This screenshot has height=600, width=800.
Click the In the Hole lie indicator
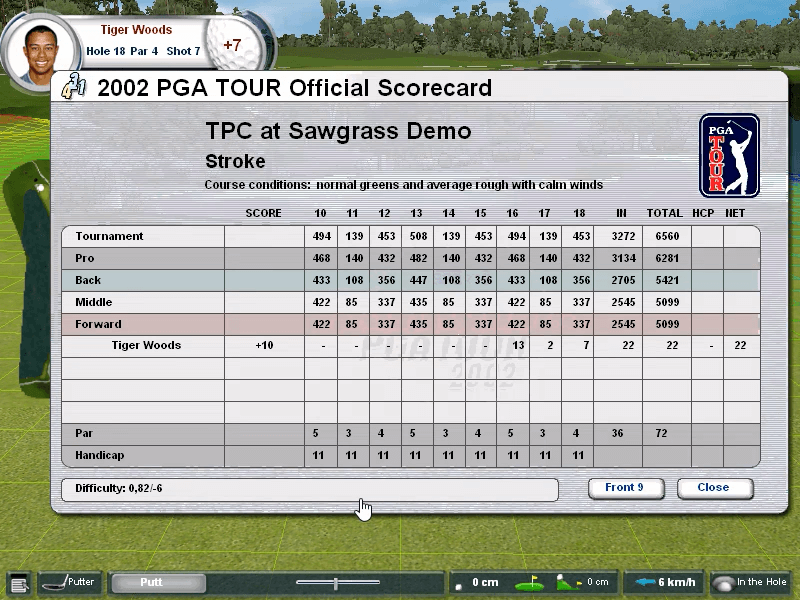(750, 582)
